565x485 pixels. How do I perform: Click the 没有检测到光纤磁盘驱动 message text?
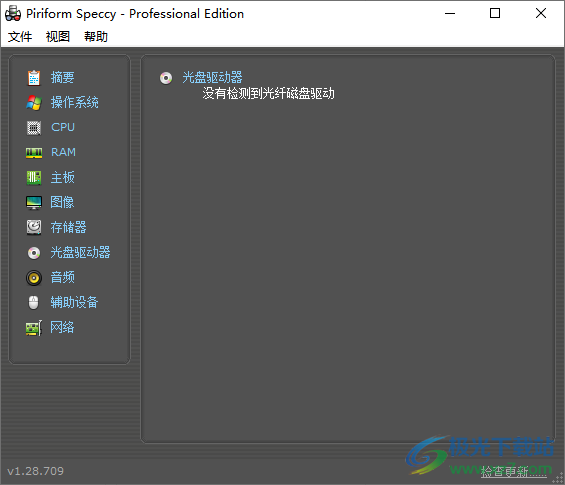pyautogui.click(x=268, y=93)
